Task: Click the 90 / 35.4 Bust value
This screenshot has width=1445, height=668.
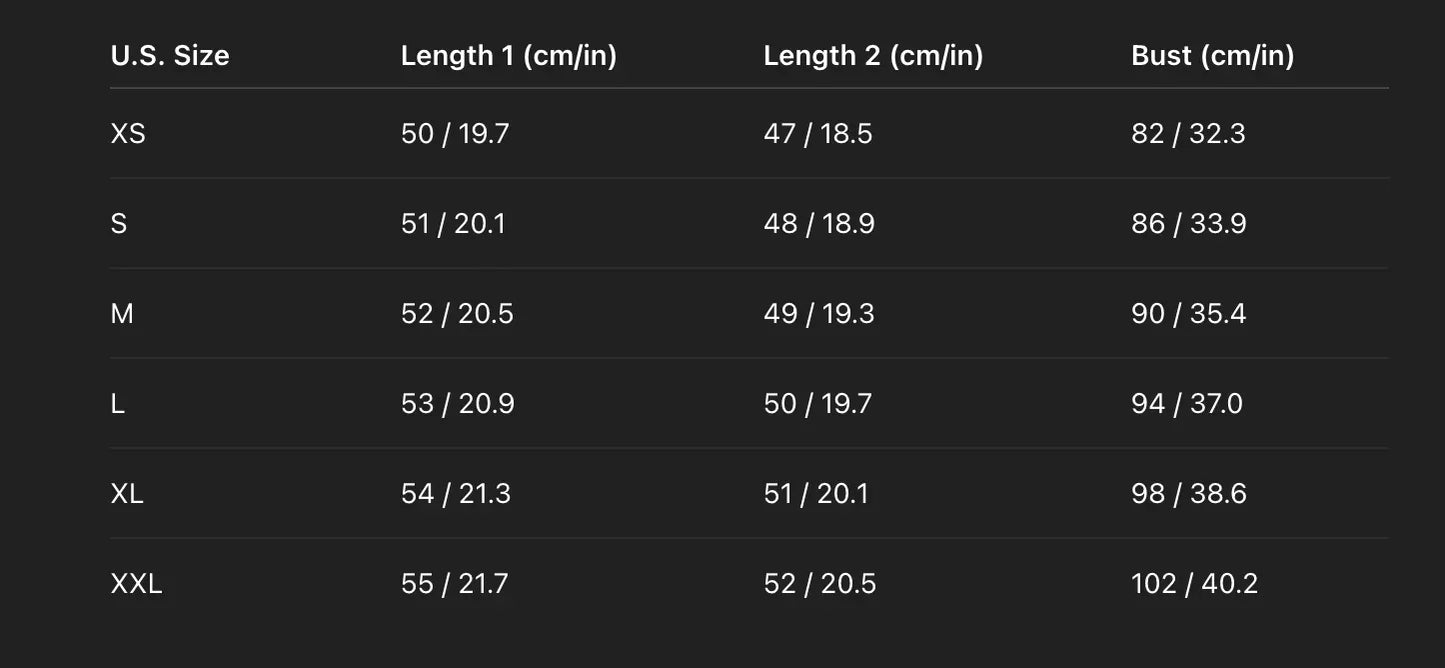Action: point(1188,313)
